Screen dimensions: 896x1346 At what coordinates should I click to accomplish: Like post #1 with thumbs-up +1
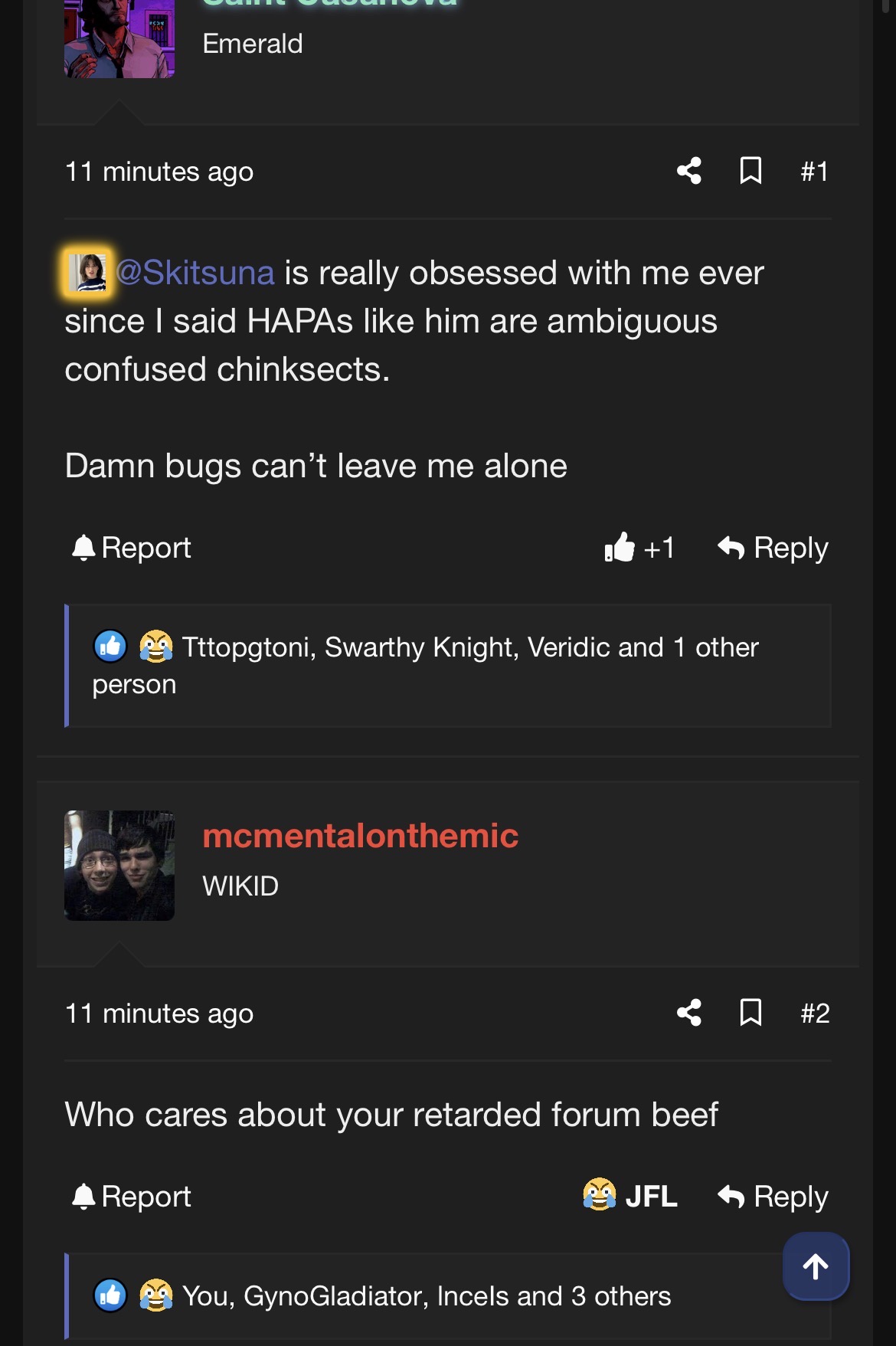639,548
